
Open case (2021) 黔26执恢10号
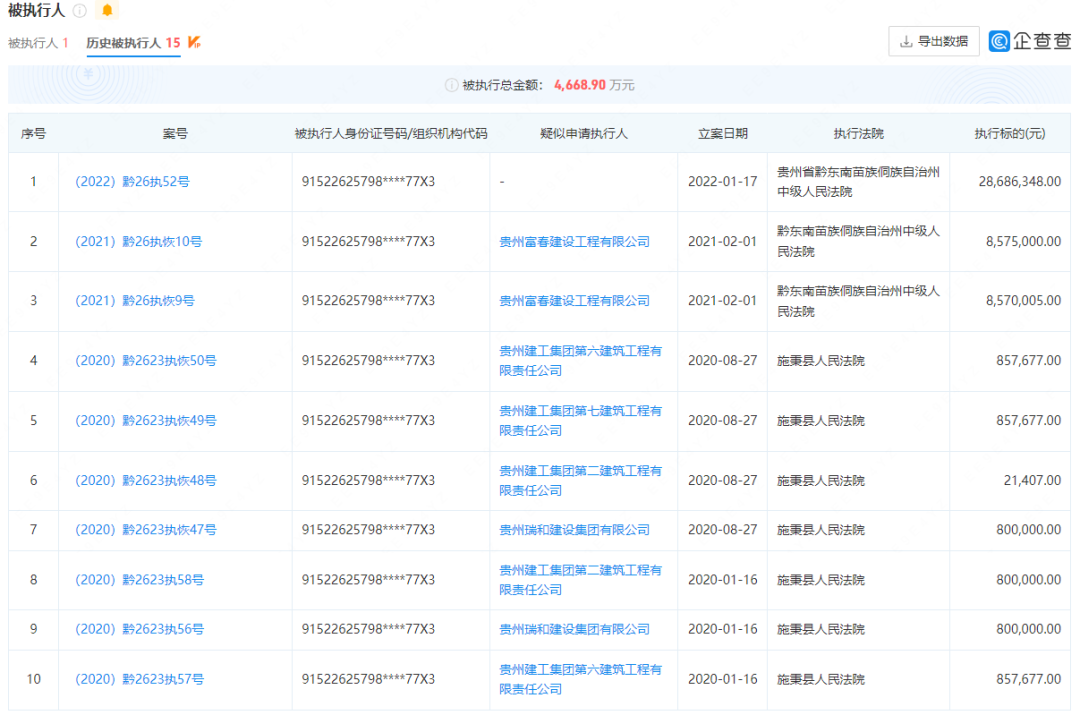139,241
